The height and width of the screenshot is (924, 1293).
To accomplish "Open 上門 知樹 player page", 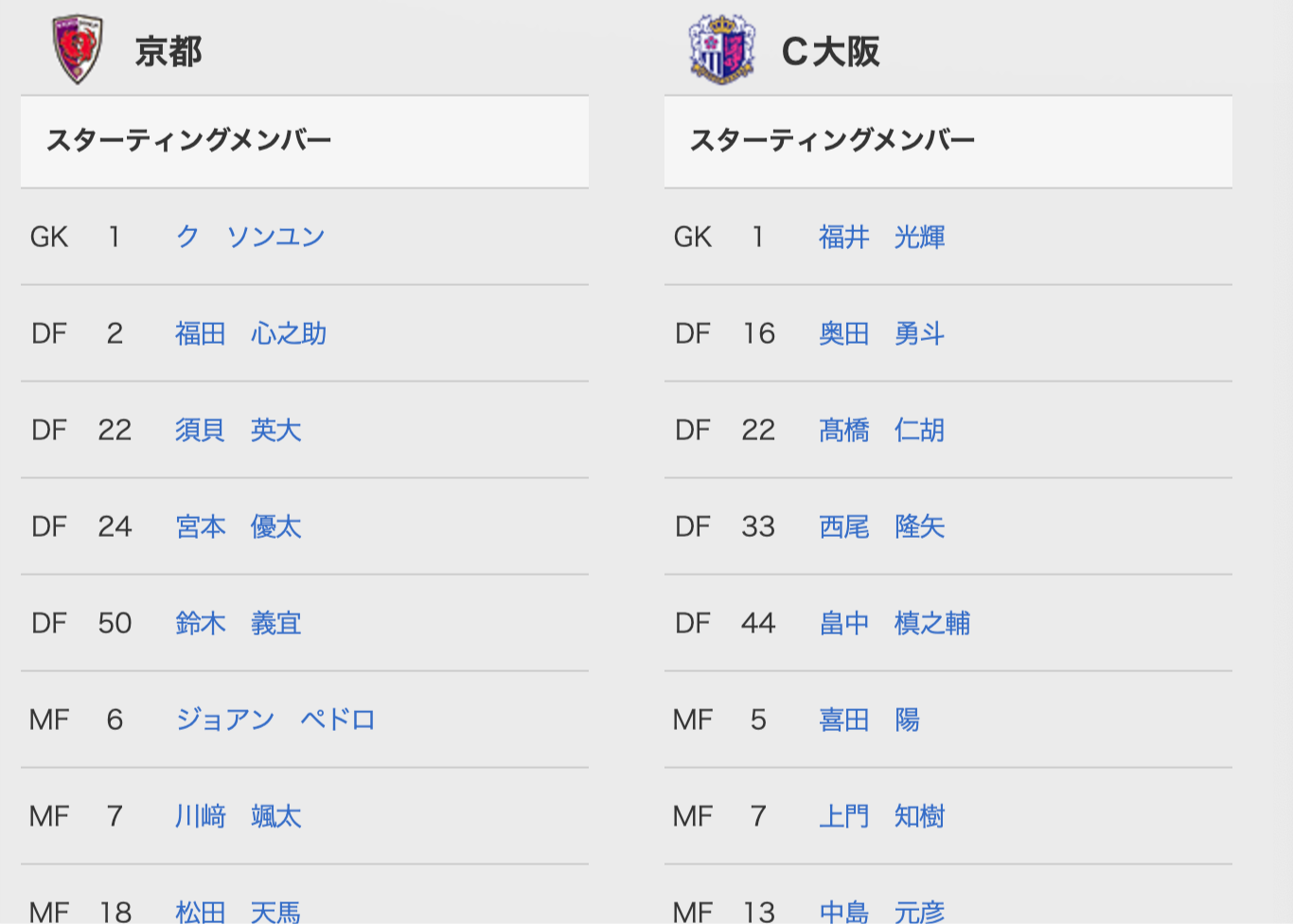I will (x=882, y=816).
